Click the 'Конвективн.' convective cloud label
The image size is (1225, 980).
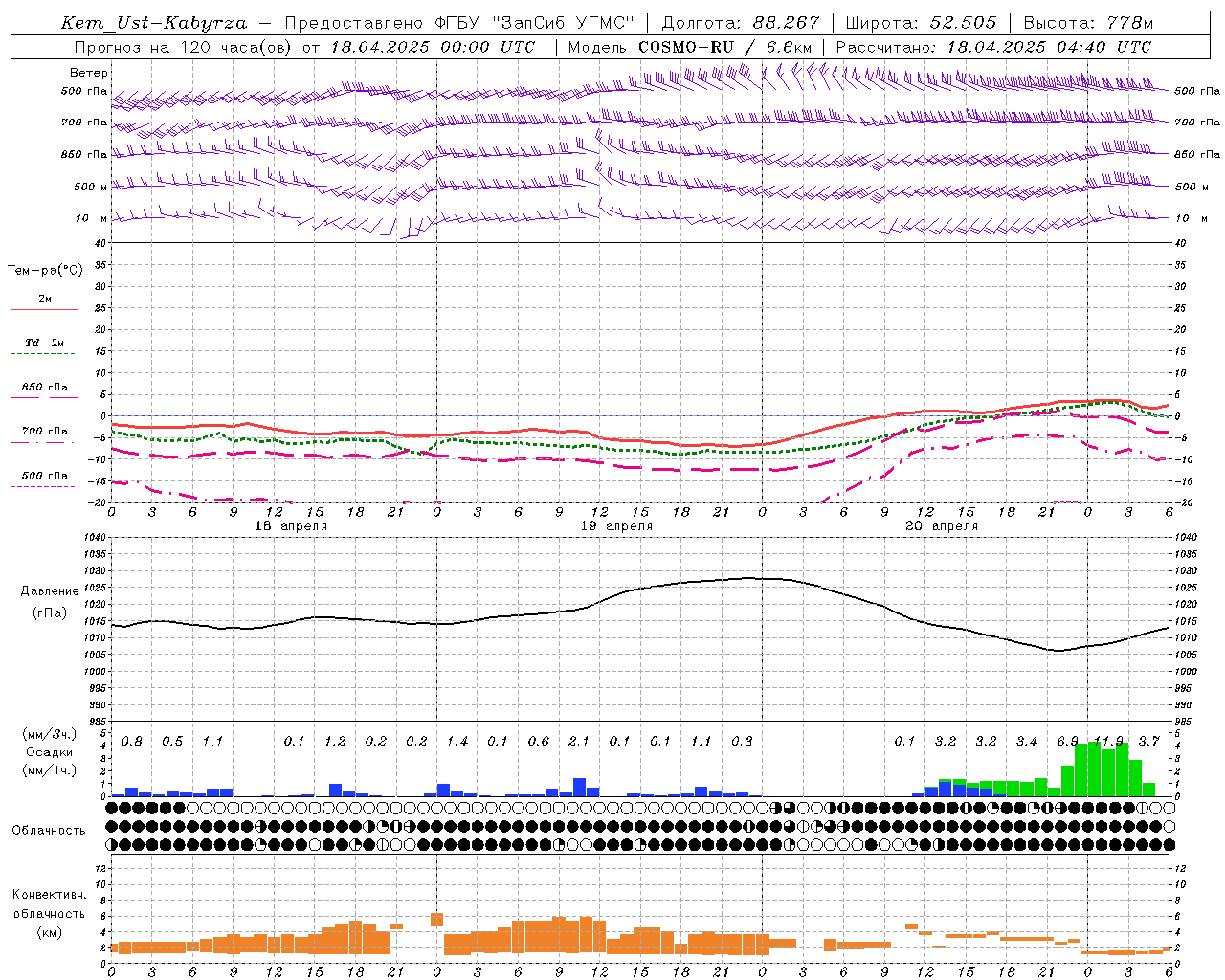tap(49, 895)
